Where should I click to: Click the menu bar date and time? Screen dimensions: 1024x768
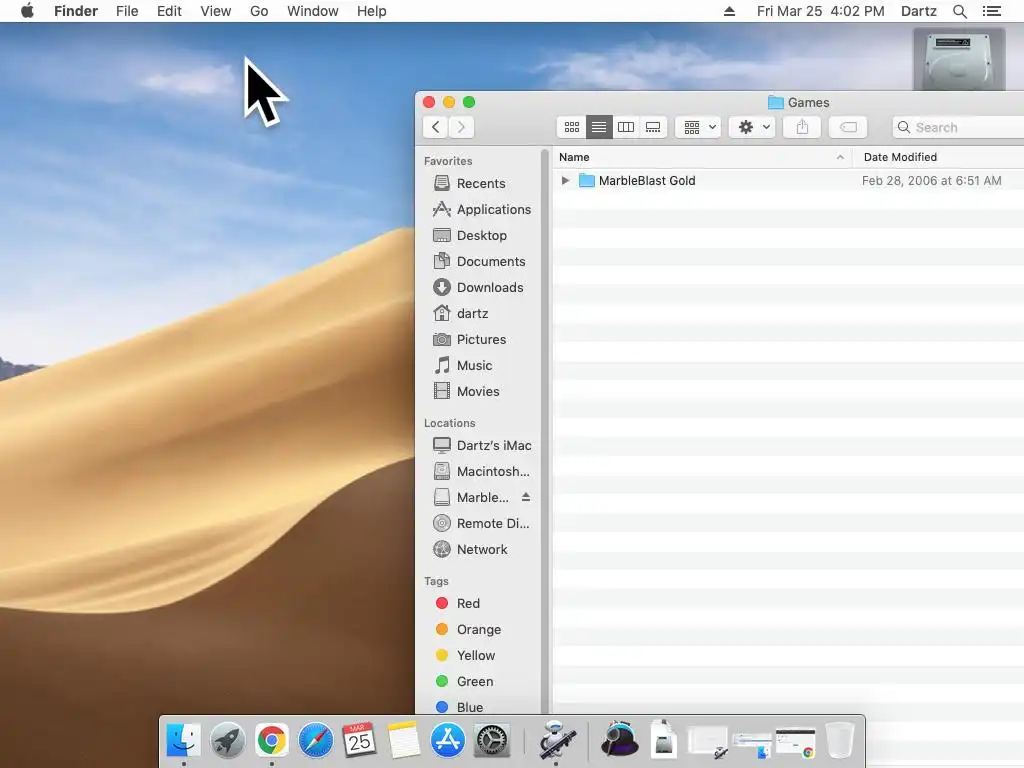coord(820,11)
